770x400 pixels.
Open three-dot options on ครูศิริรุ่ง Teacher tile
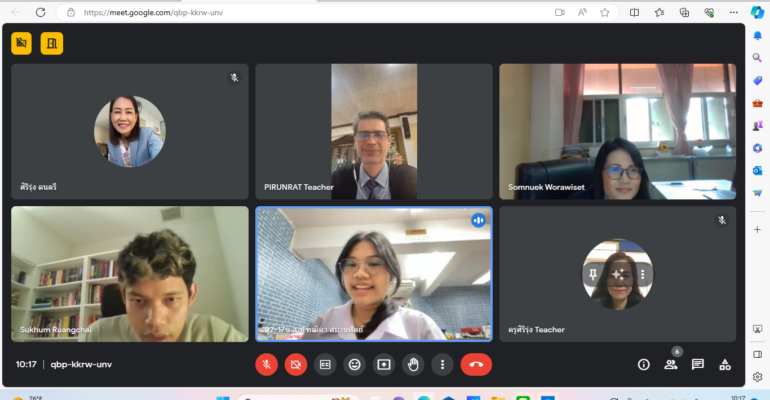[642, 274]
